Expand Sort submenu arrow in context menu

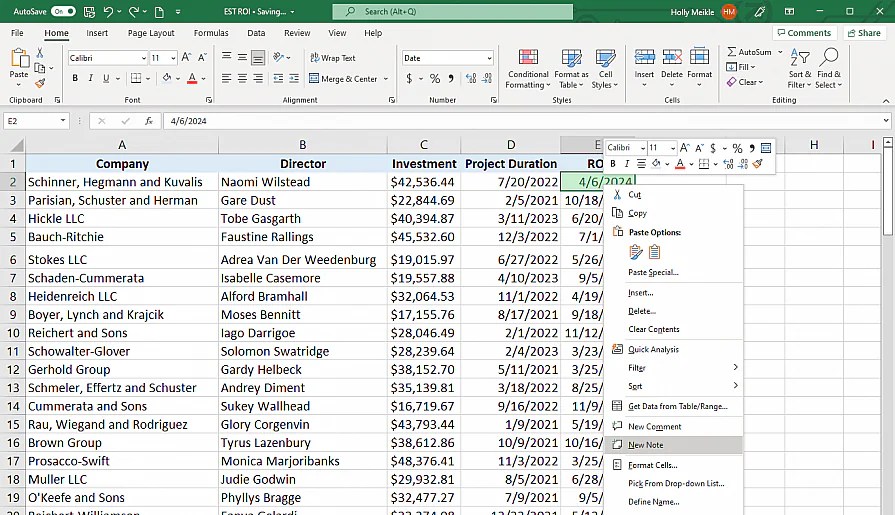pos(735,385)
